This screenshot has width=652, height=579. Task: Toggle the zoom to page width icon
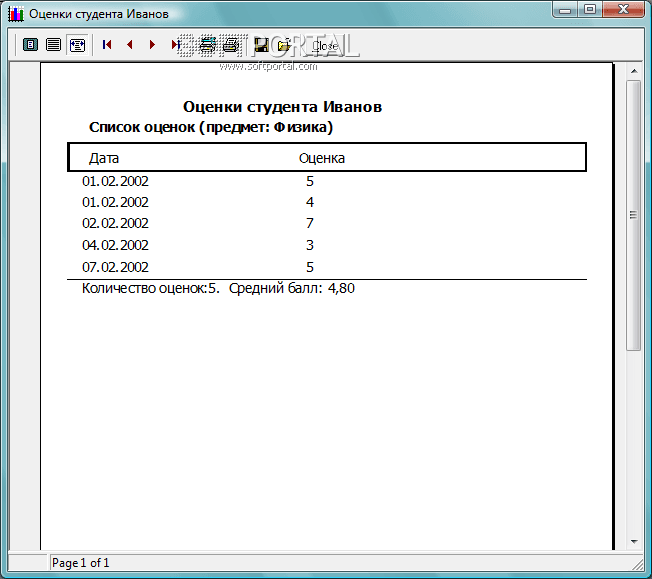click(77, 45)
